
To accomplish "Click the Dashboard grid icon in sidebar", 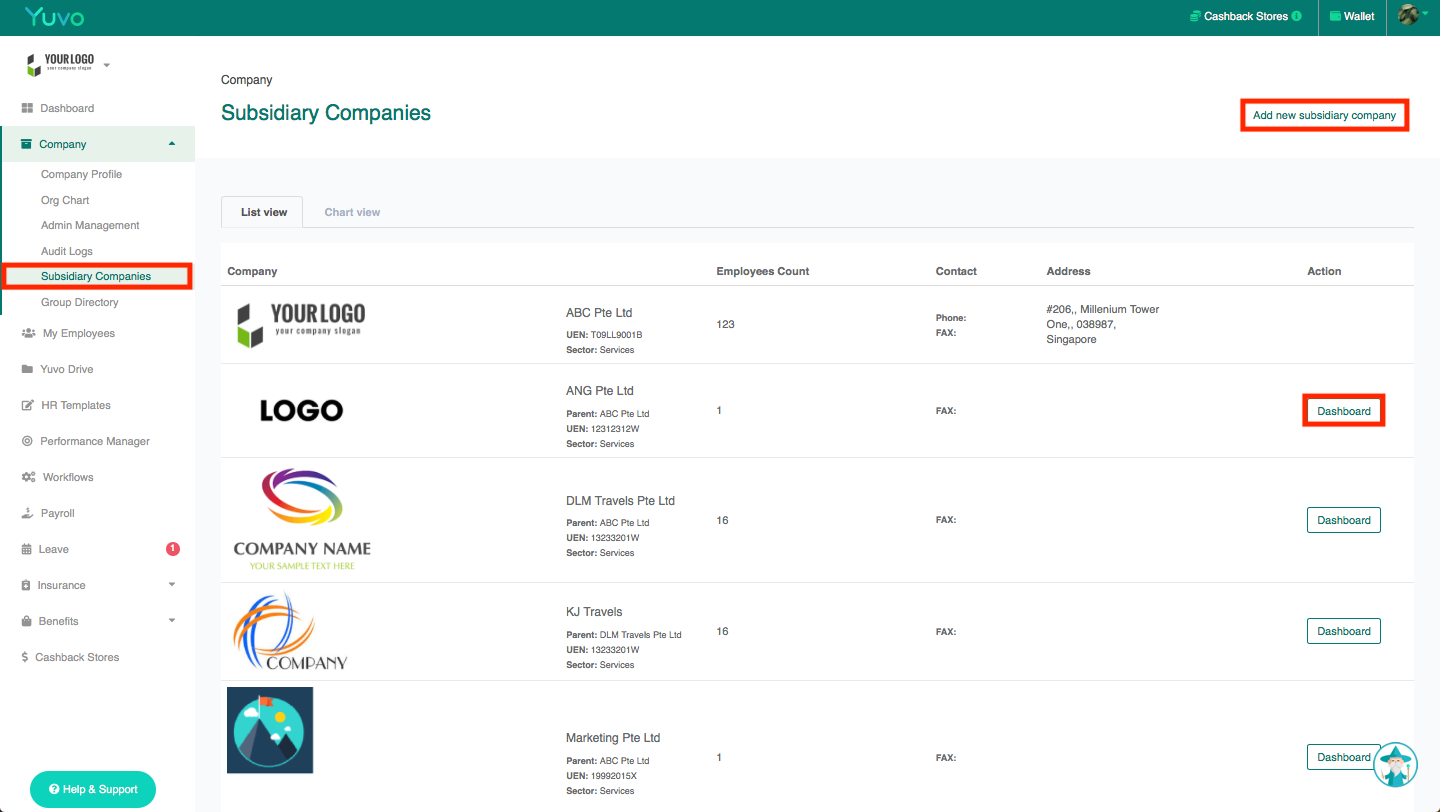I will (28, 108).
